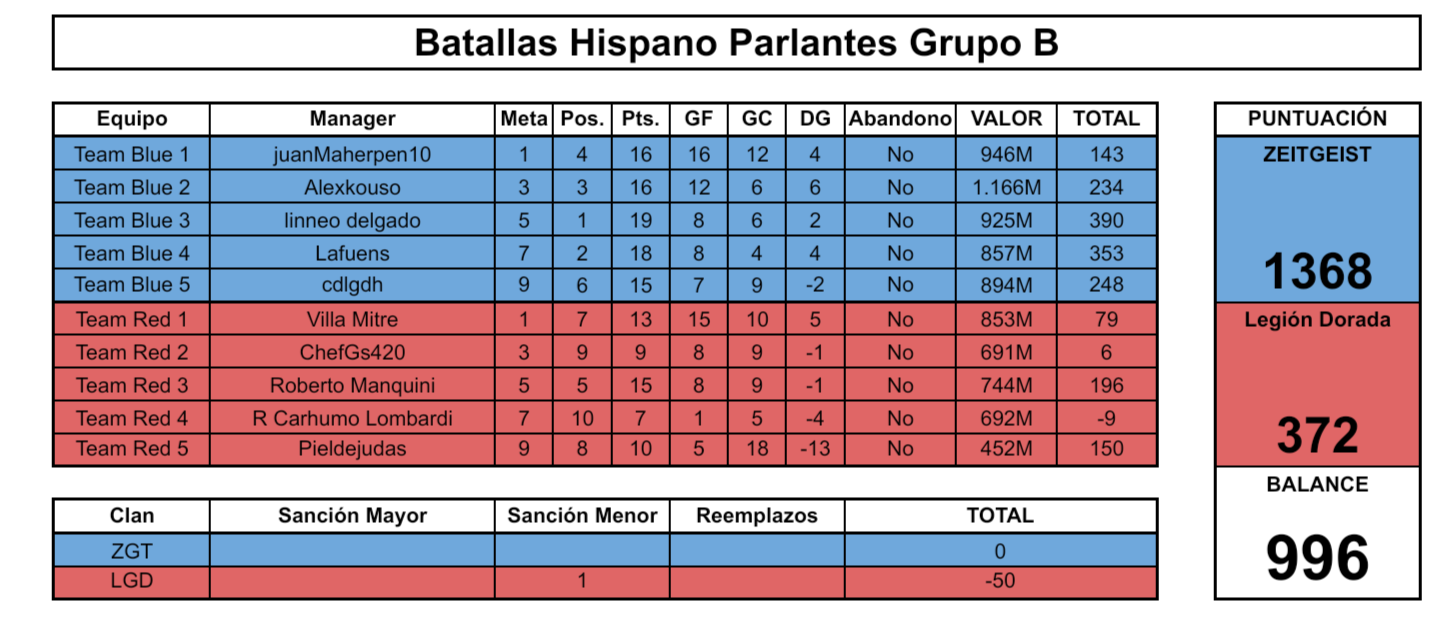Click the Abandono column header

(900, 119)
